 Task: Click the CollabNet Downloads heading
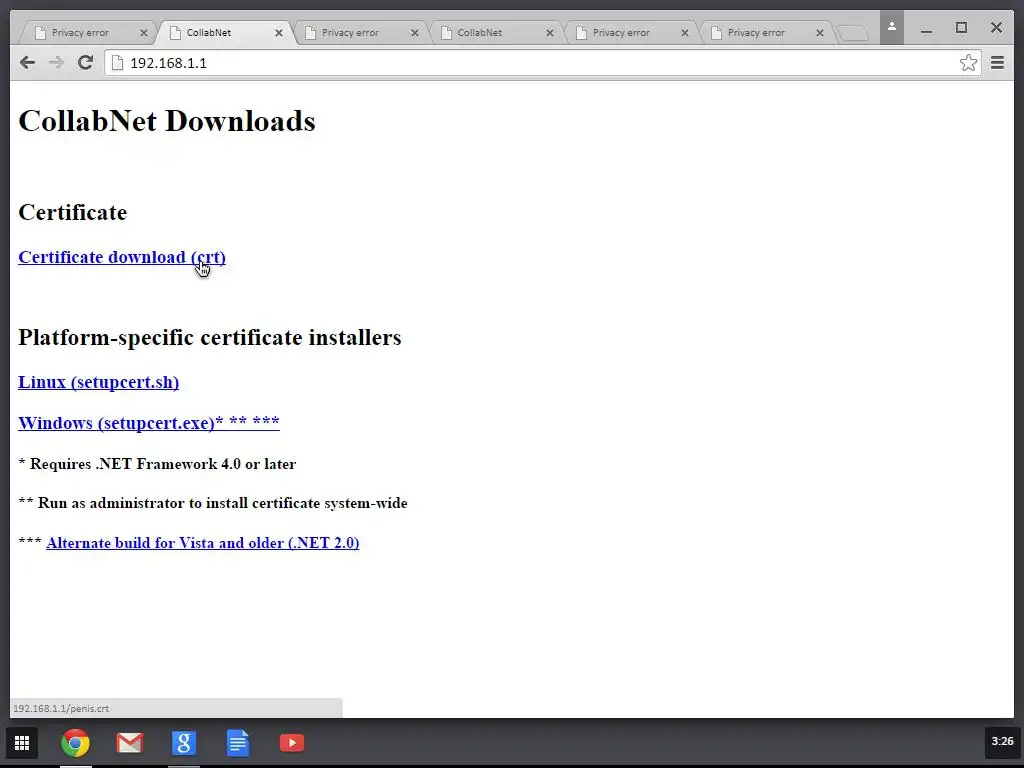point(167,121)
